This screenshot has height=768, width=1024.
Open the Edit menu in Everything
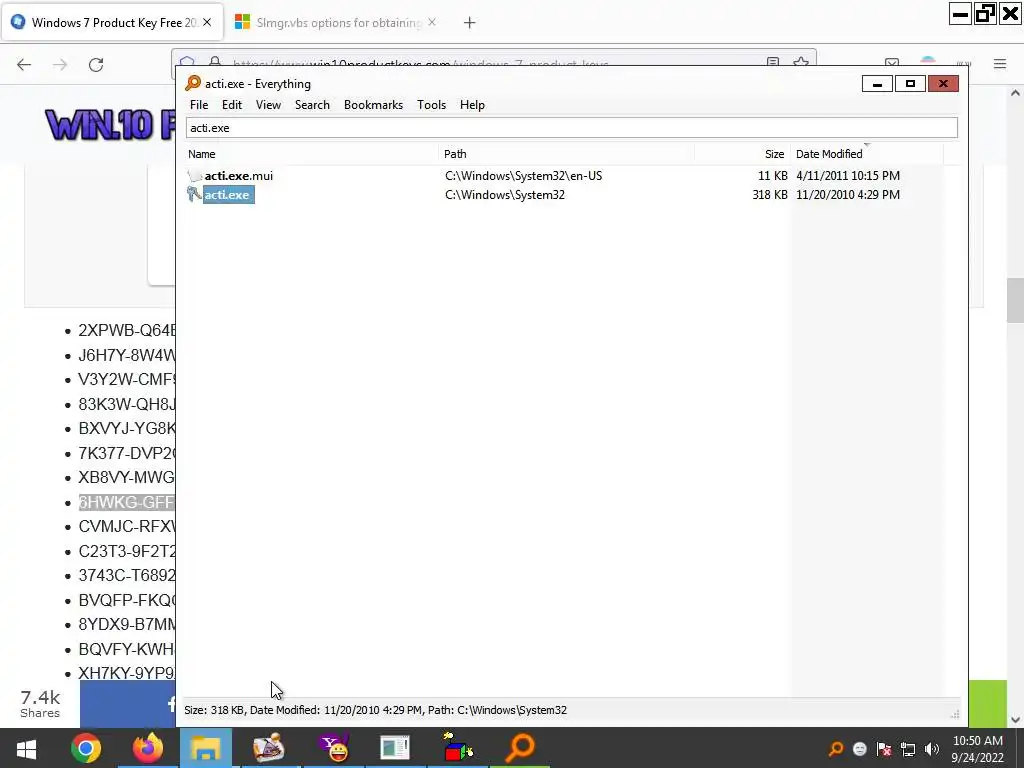[x=231, y=105]
